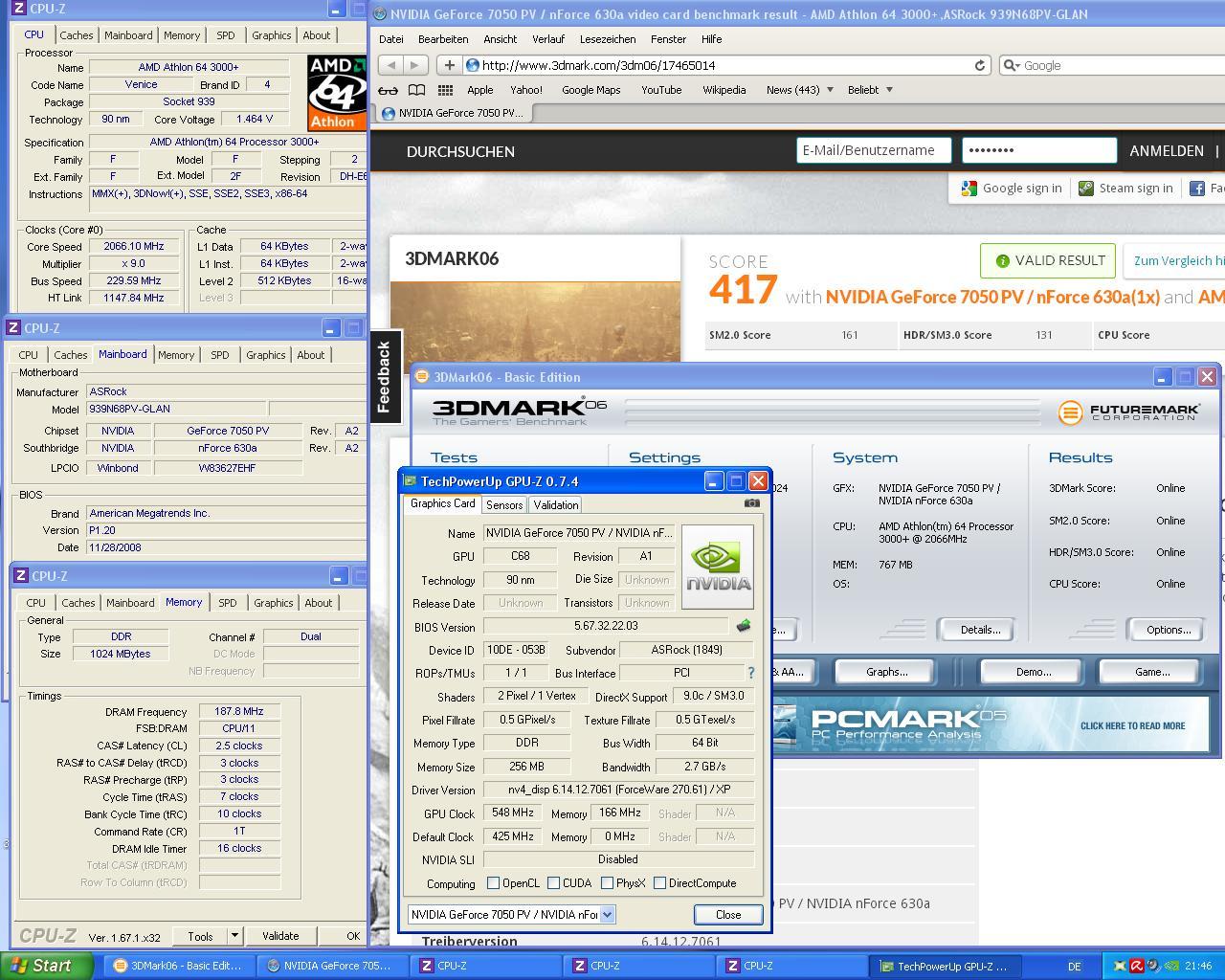Click the taskbar clock showing 21:46
This screenshot has height=980, width=1225.
(x=1198, y=967)
